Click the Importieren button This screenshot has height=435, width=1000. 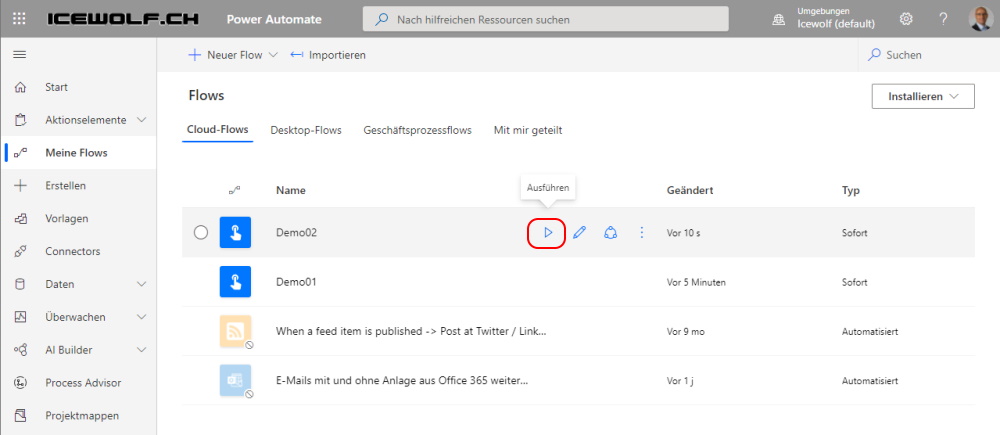click(328, 55)
